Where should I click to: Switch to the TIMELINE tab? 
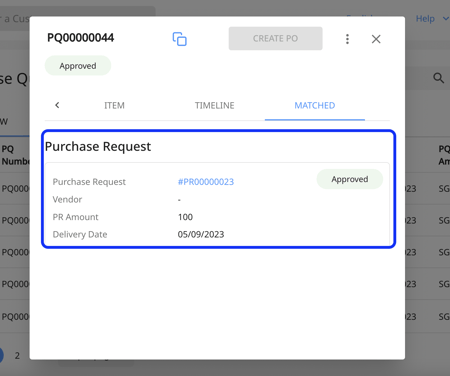pos(215,106)
